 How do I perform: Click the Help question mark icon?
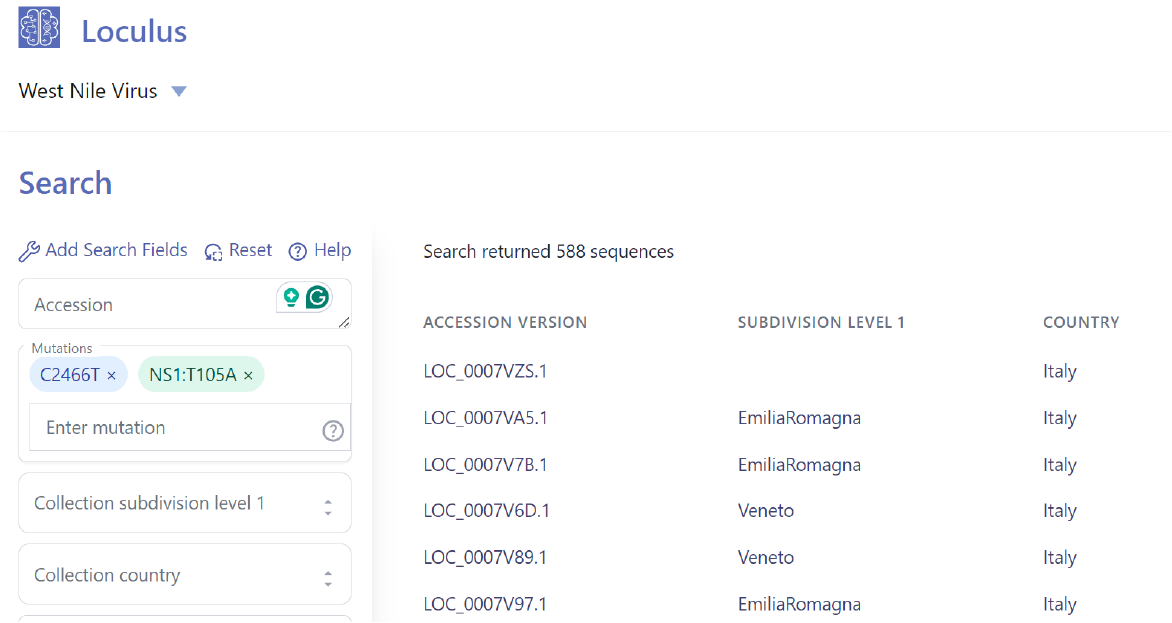click(x=297, y=251)
